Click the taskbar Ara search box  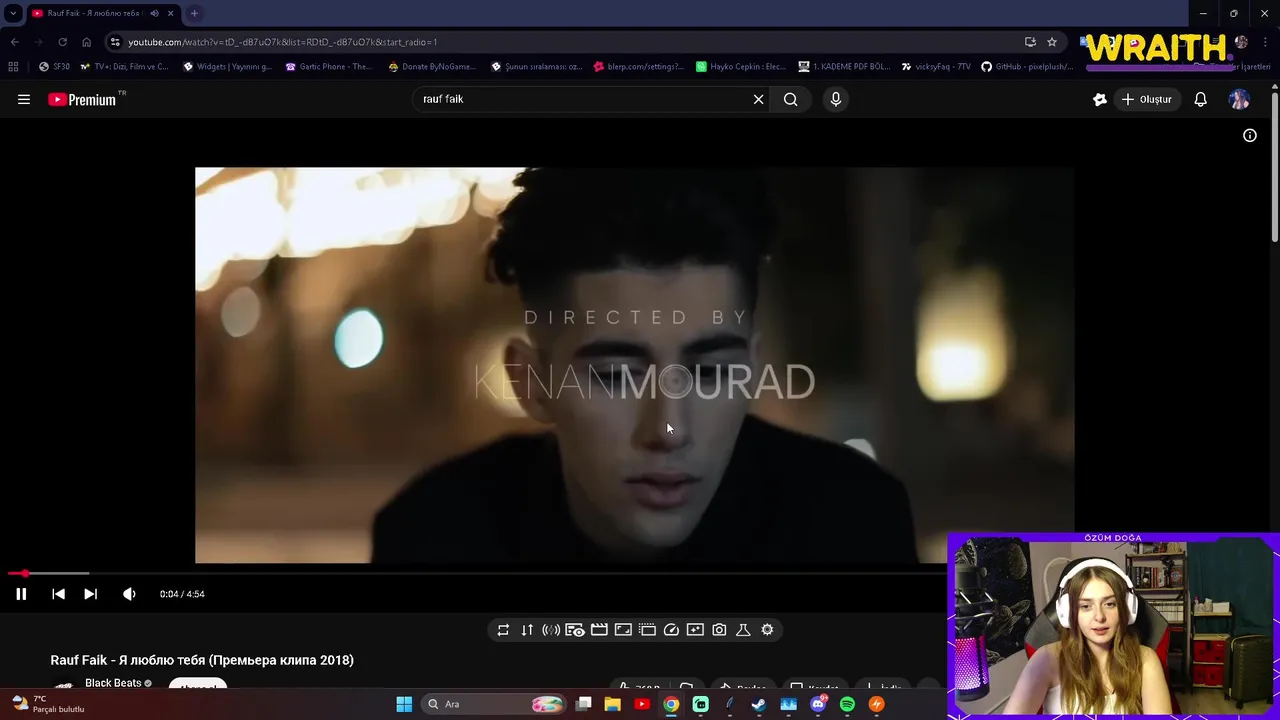point(495,704)
